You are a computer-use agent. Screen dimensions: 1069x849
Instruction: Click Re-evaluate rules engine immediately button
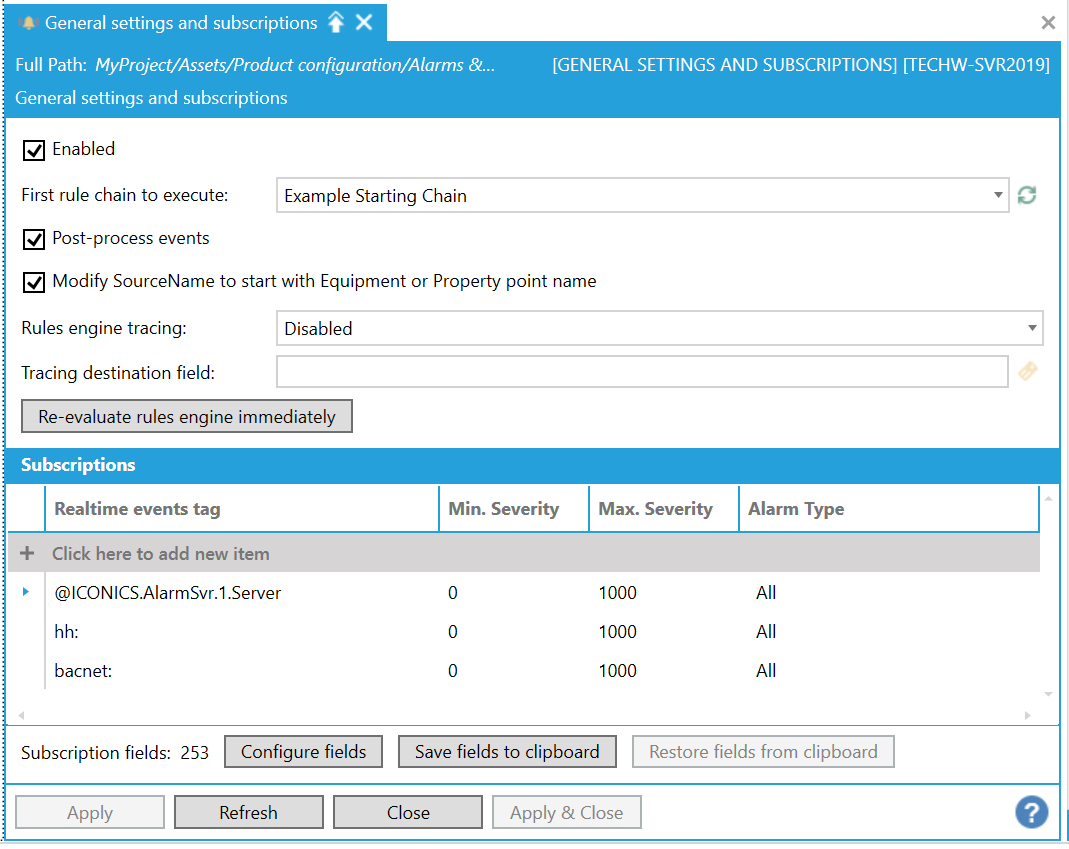(187, 417)
